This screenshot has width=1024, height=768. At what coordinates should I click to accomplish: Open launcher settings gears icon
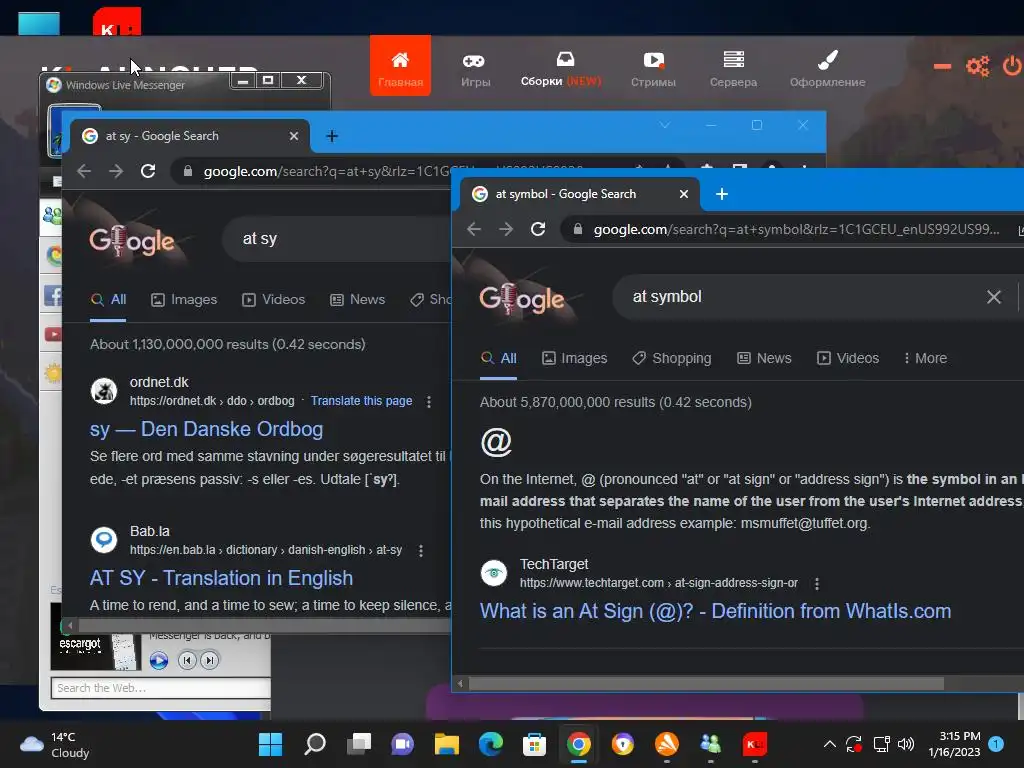pyautogui.click(x=978, y=66)
